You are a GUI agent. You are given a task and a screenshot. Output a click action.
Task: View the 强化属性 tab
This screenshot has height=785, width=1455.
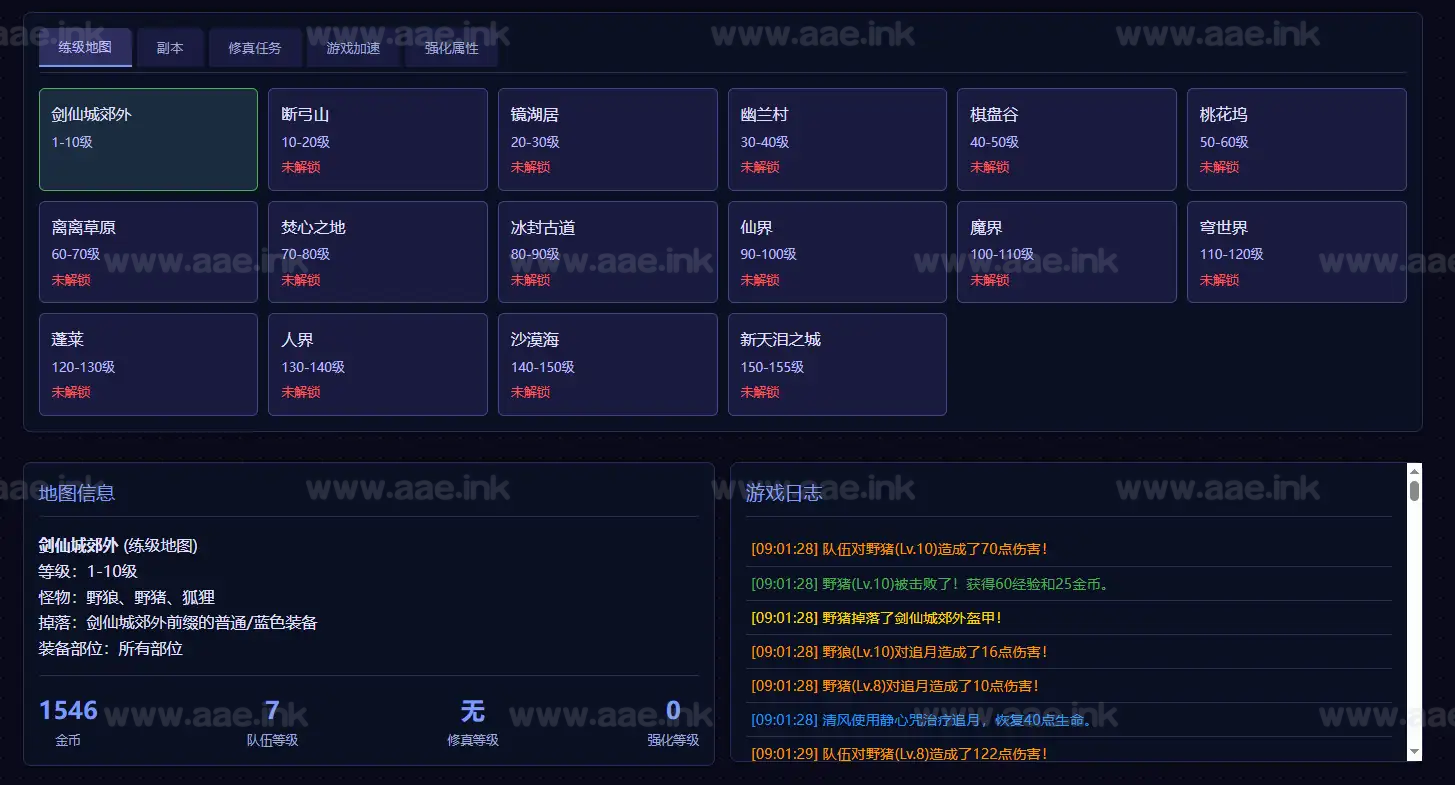pyautogui.click(x=451, y=47)
